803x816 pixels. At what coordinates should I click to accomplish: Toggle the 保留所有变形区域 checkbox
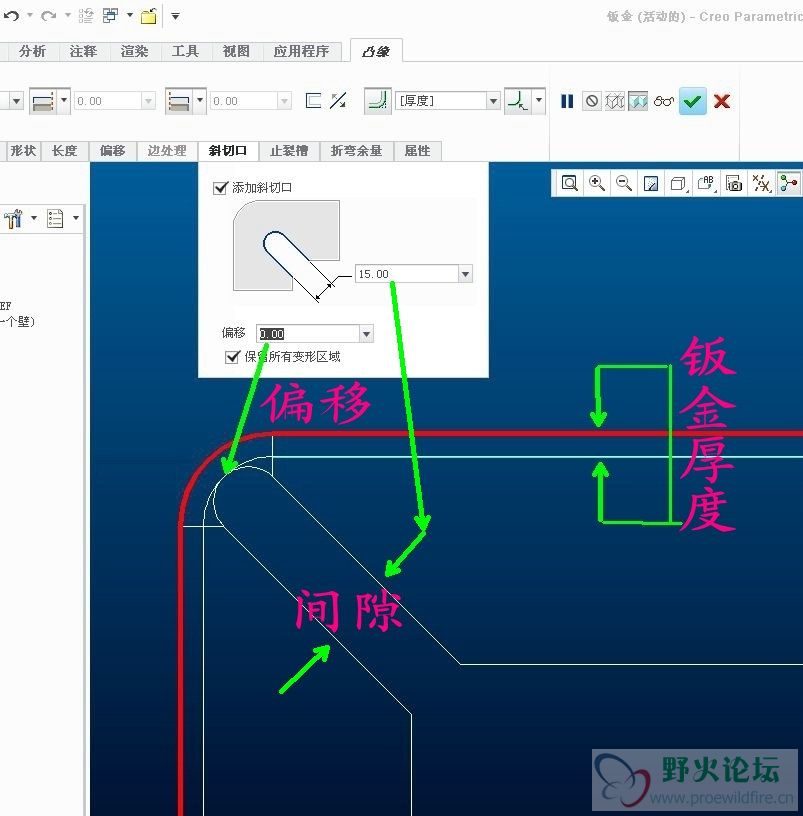tap(232, 356)
